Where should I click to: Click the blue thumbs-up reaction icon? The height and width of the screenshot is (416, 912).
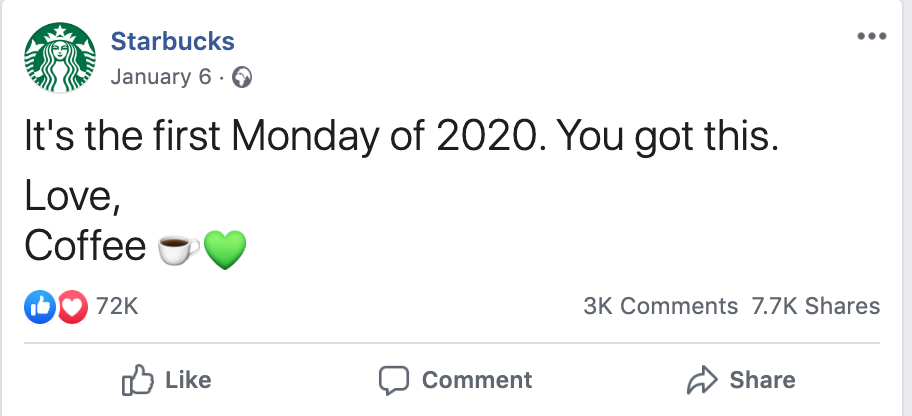point(38,306)
